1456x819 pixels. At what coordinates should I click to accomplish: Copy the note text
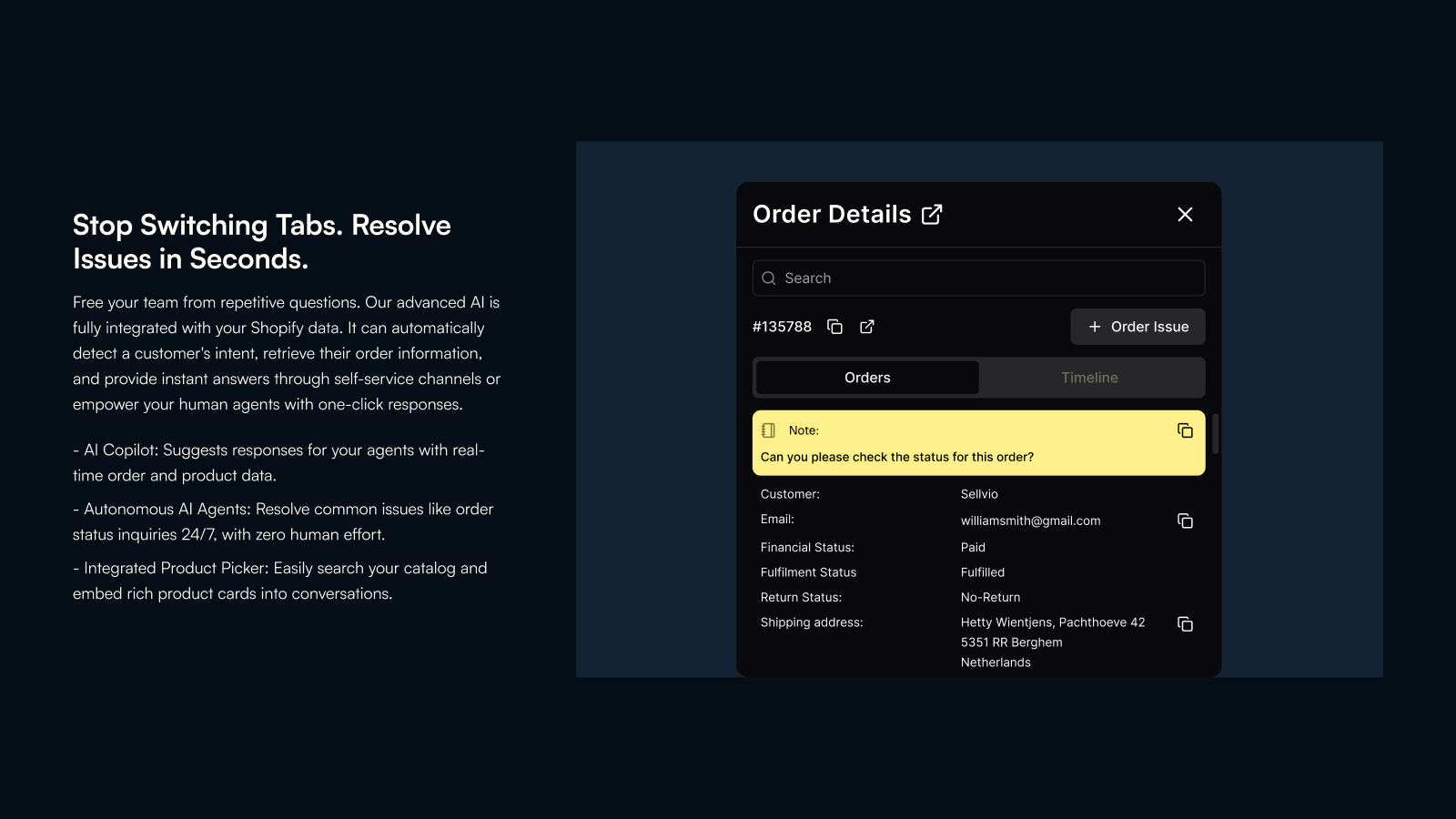pyautogui.click(x=1185, y=430)
